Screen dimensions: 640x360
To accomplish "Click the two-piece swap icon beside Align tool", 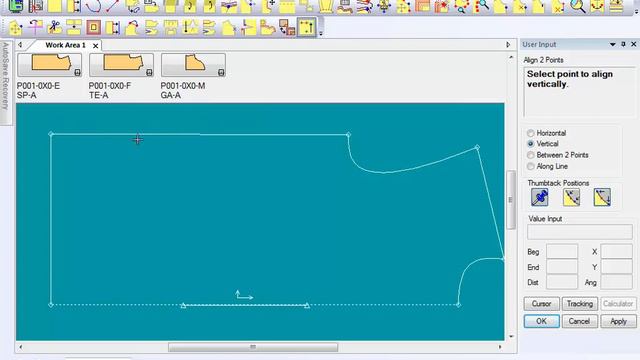I will pyautogui.click(x=287, y=27).
